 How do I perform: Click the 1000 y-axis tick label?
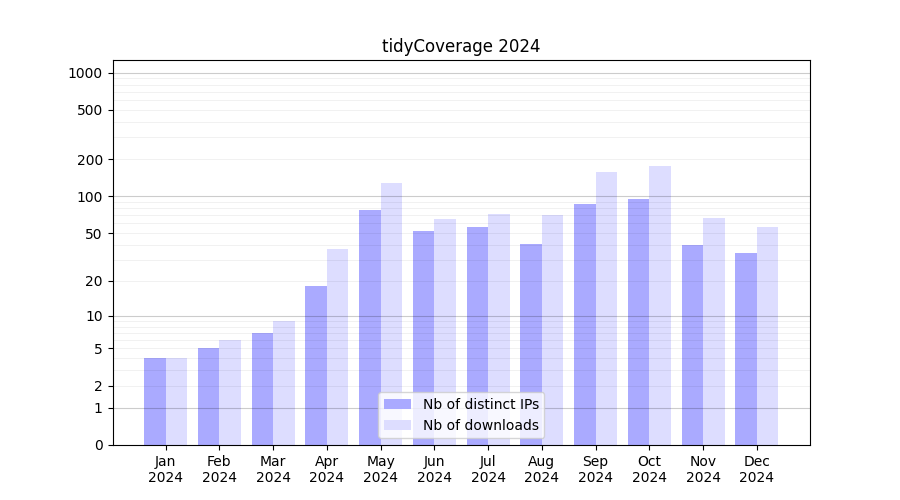pyautogui.click(x=85, y=73)
